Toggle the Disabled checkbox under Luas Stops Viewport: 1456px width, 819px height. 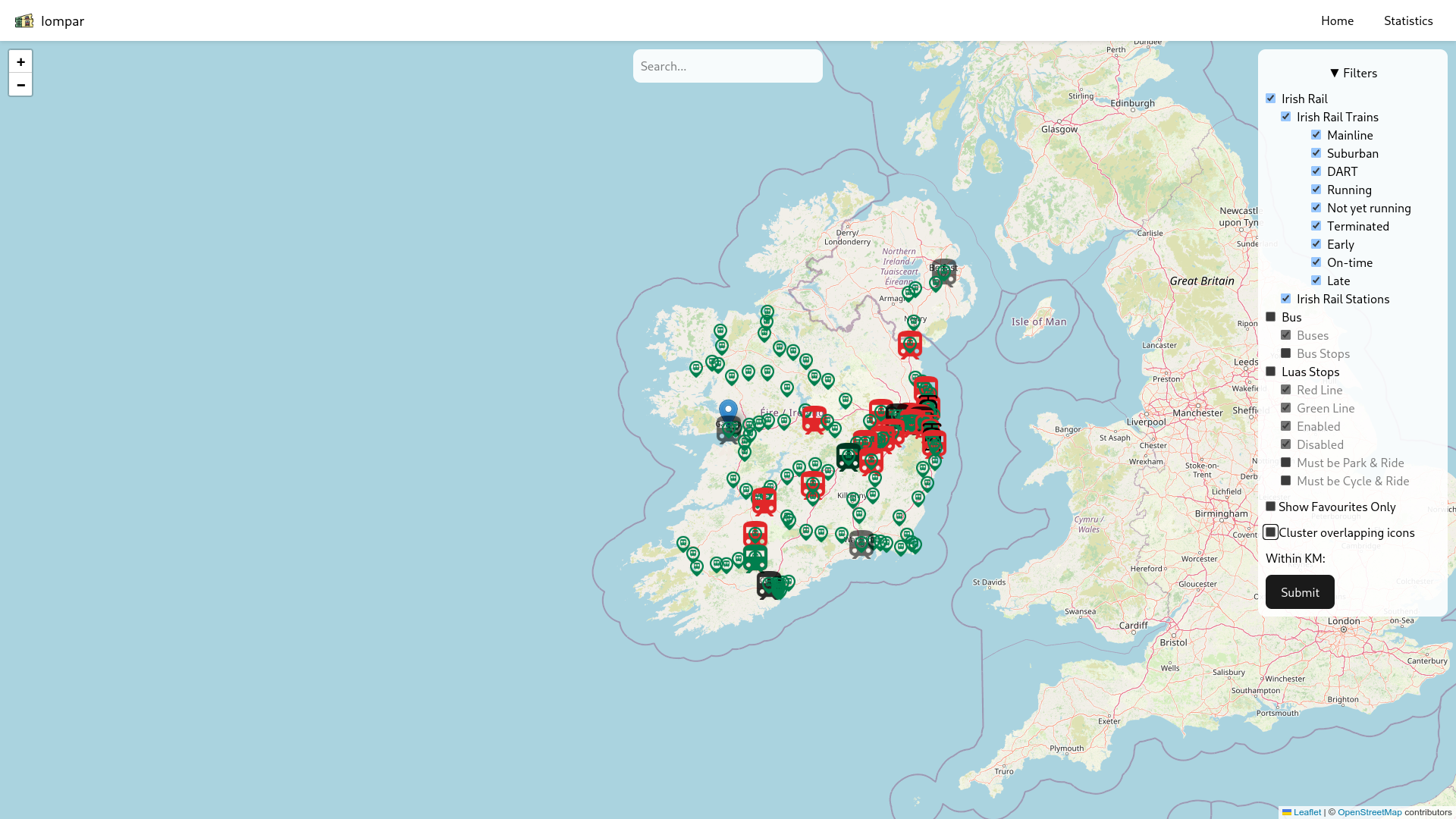[1286, 444]
